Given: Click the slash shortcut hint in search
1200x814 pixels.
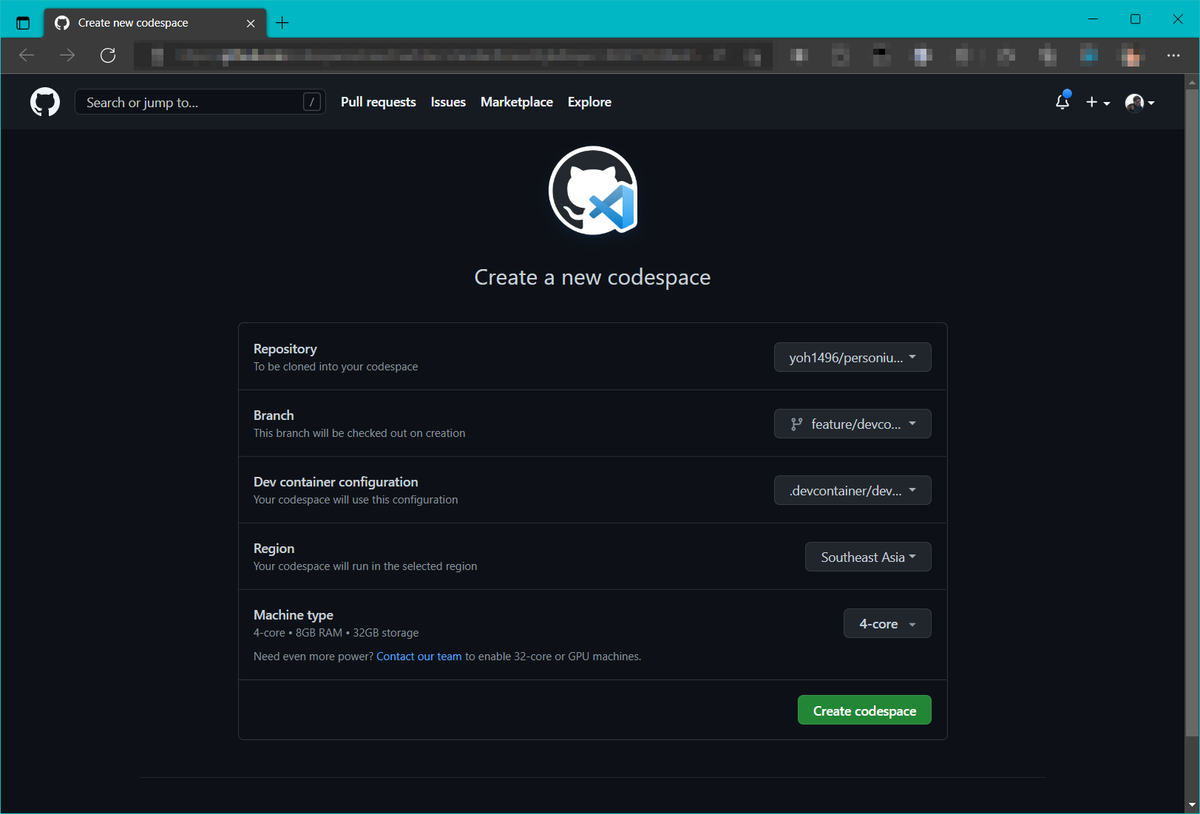Looking at the screenshot, I should (312, 102).
